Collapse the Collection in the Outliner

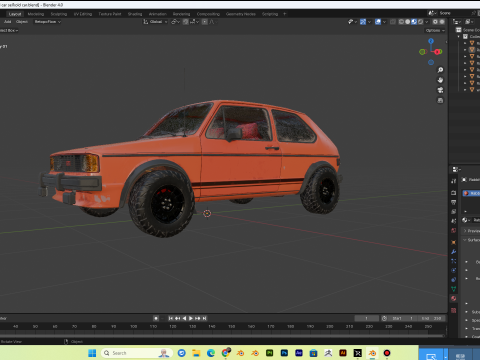point(459,36)
